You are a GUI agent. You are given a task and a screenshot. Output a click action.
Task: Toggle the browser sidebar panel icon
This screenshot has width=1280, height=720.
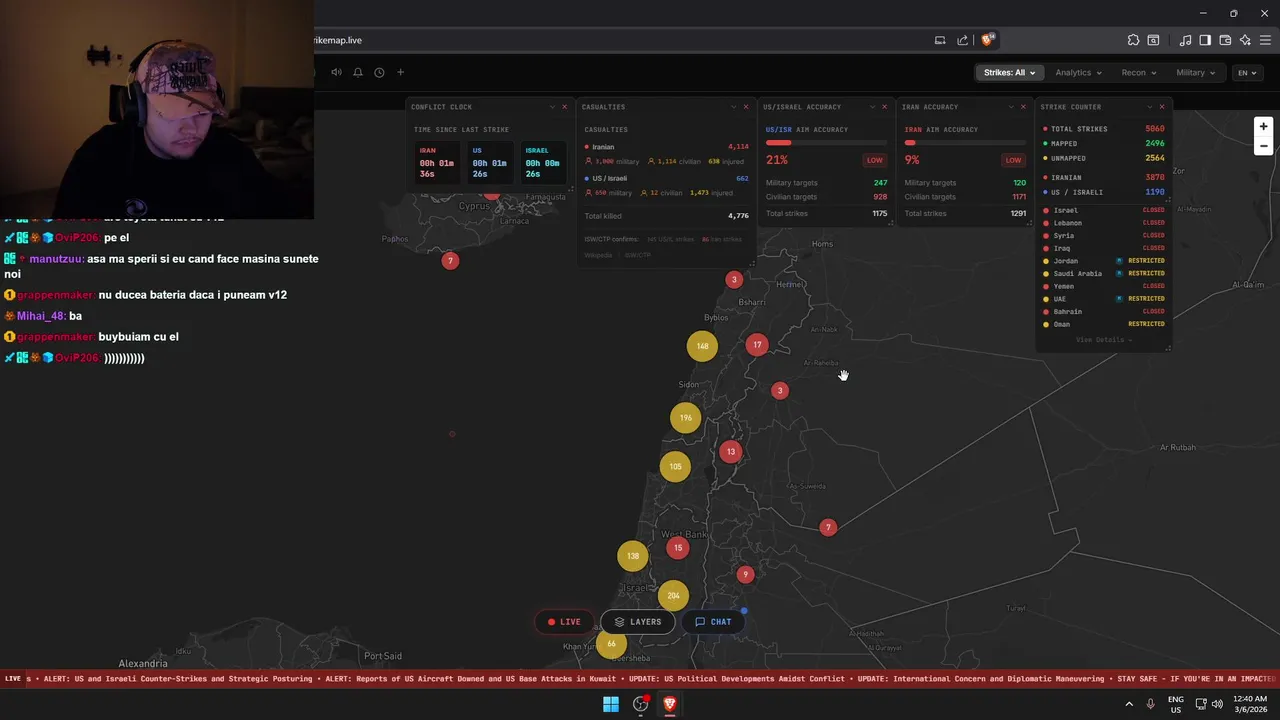point(1205,40)
